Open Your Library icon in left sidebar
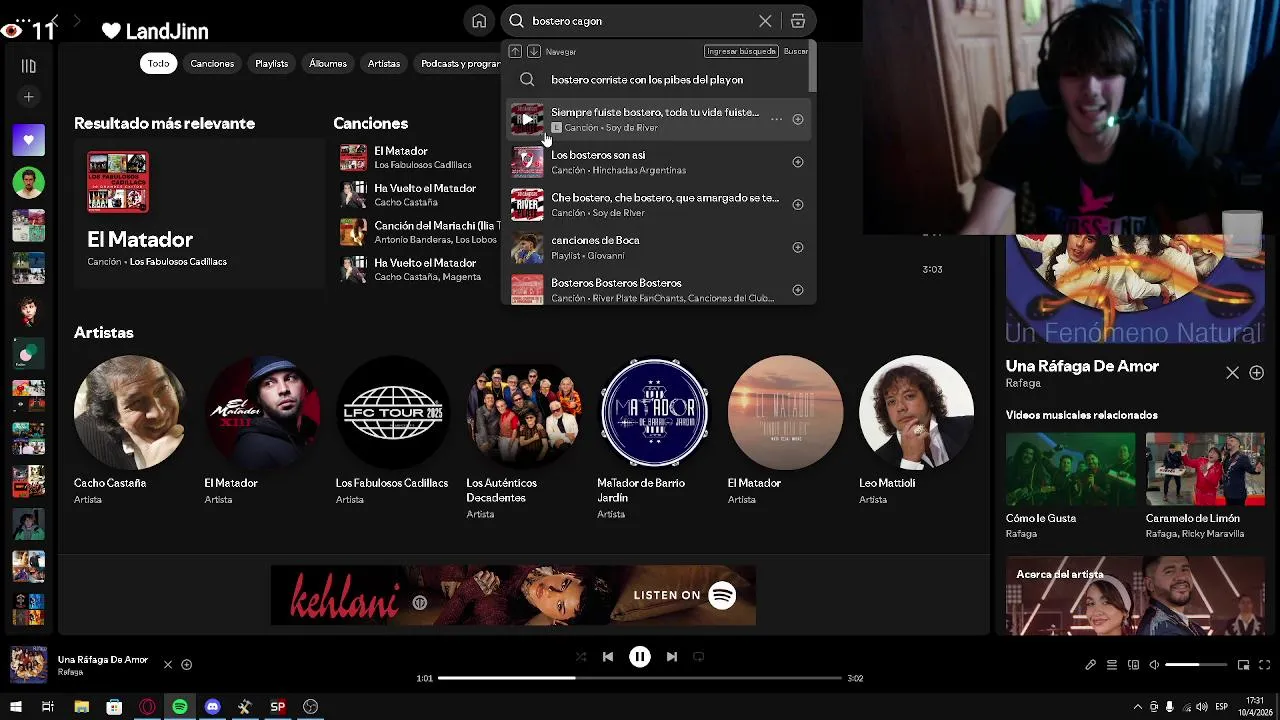Image resolution: width=1280 pixels, height=720 pixels. (29, 66)
